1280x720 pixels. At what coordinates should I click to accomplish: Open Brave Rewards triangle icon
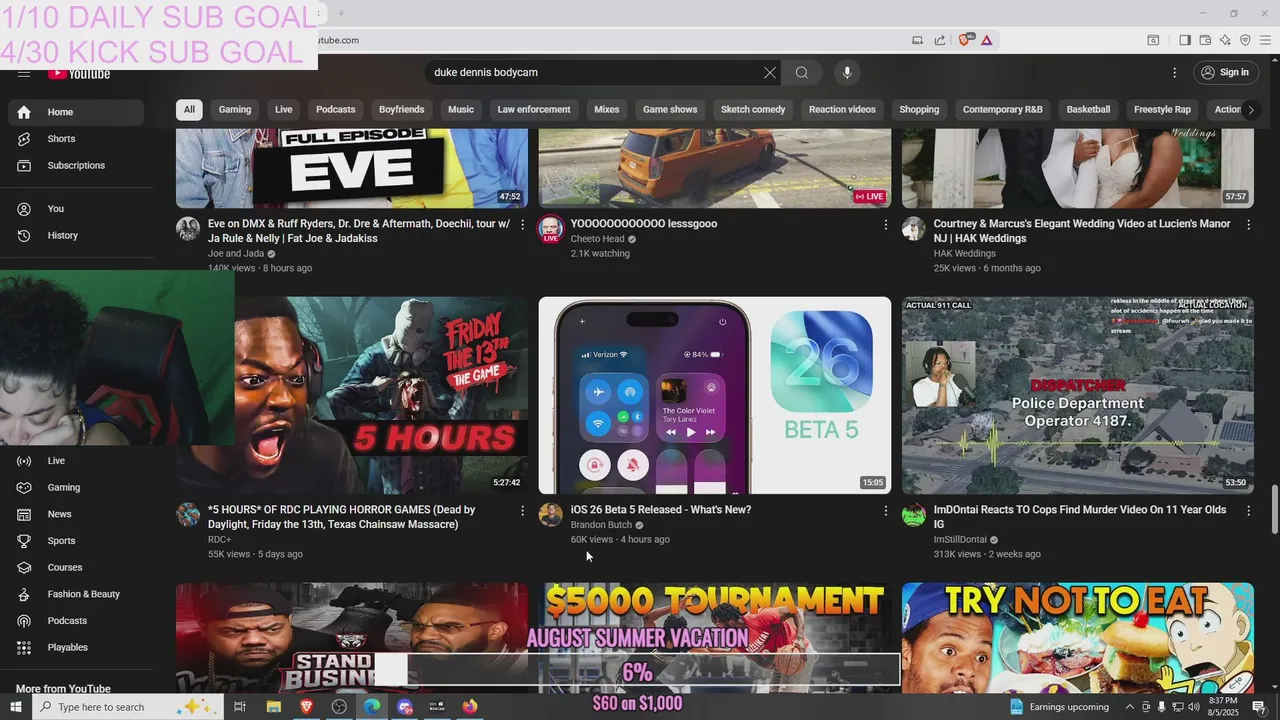(x=986, y=40)
